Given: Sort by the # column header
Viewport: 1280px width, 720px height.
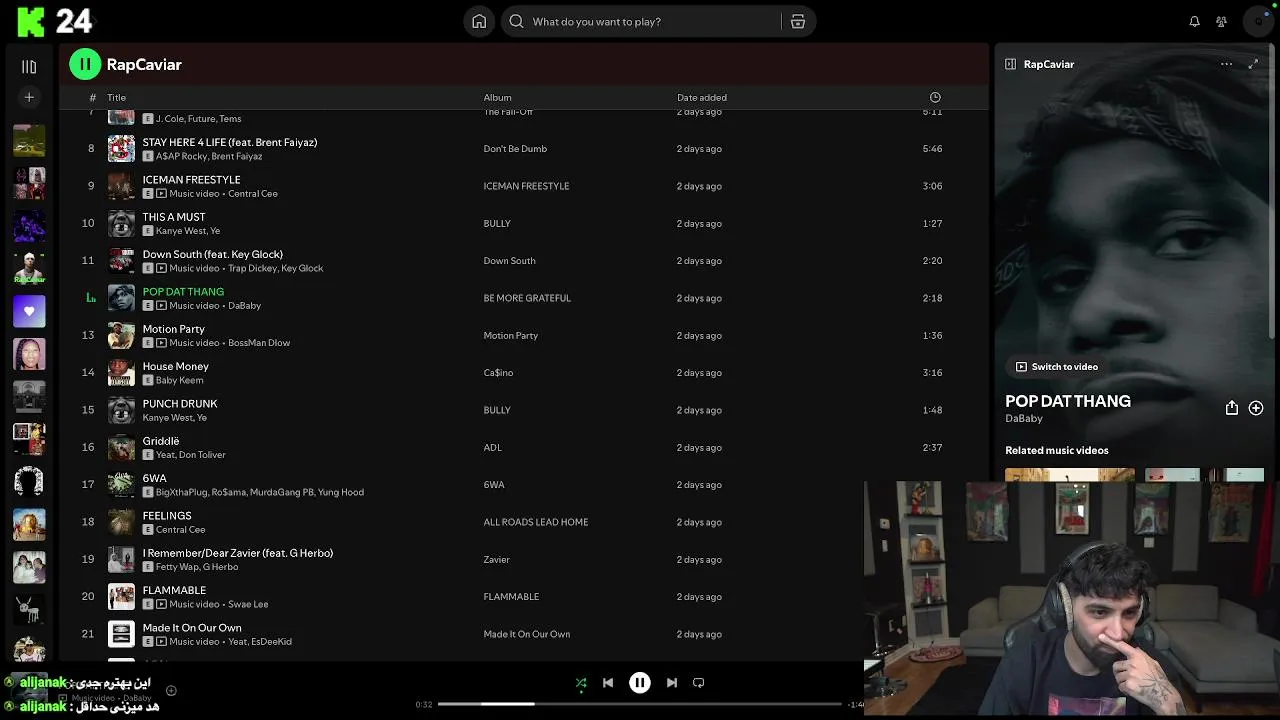Looking at the screenshot, I should pyautogui.click(x=92, y=97).
